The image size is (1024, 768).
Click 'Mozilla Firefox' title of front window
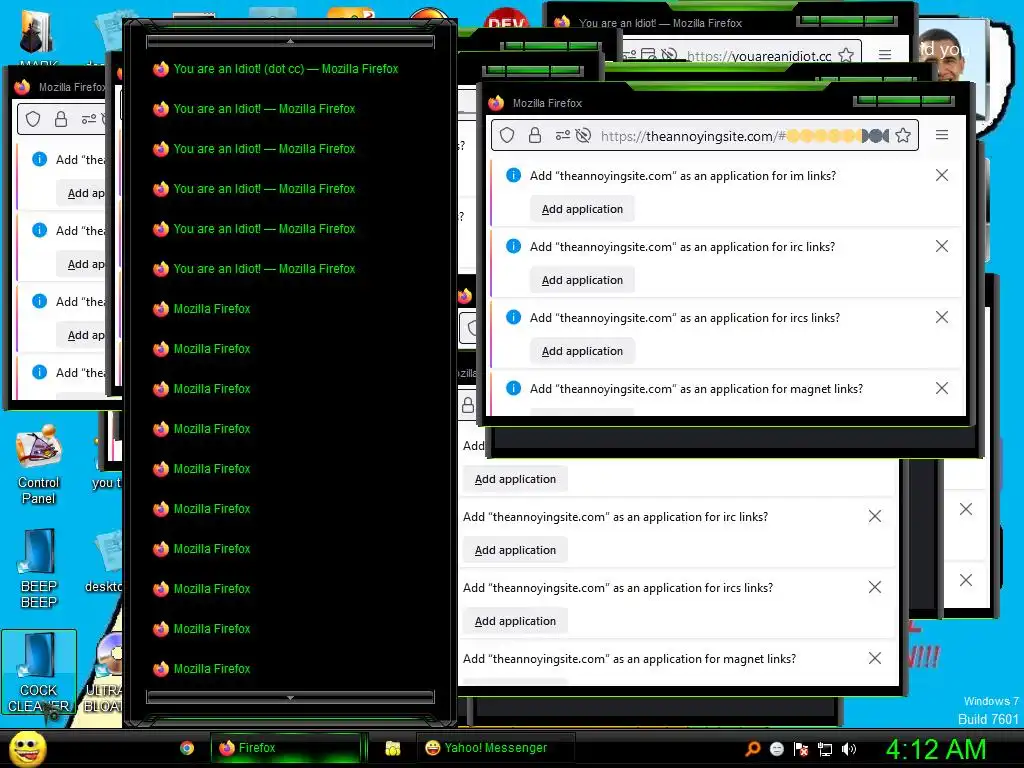pos(547,103)
